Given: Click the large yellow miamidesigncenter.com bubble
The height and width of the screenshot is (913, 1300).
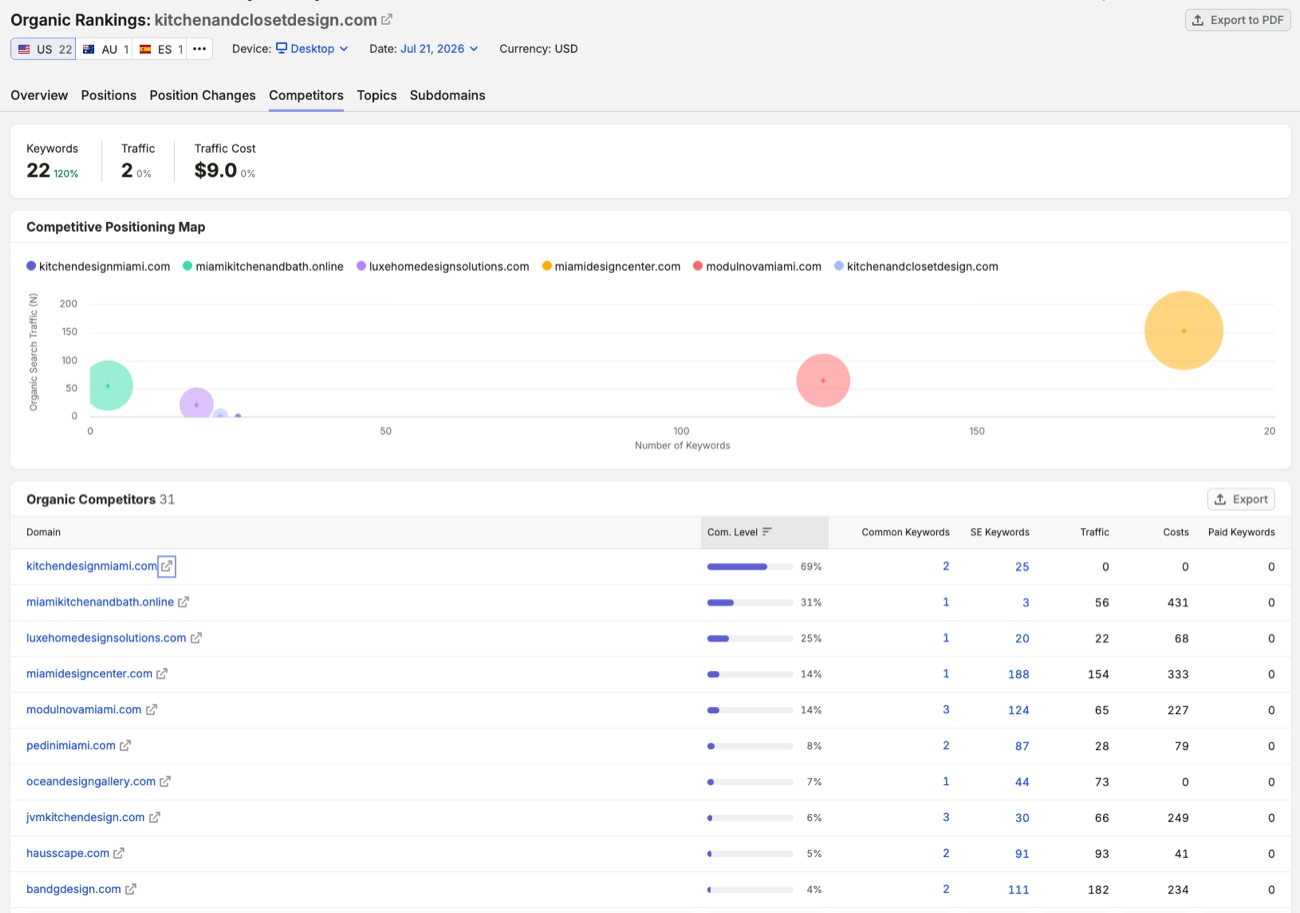Looking at the screenshot, I should (x=1184, y=331).
